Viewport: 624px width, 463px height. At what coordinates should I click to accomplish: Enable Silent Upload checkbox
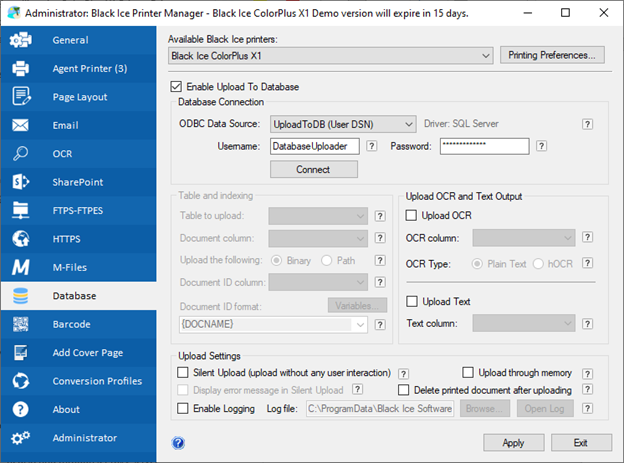click(183, 373)
